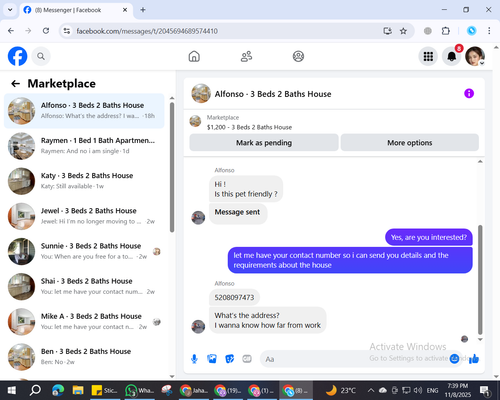The image size is (500, 400).
Task: View site information icon in address bar
Action: (67, 31)
